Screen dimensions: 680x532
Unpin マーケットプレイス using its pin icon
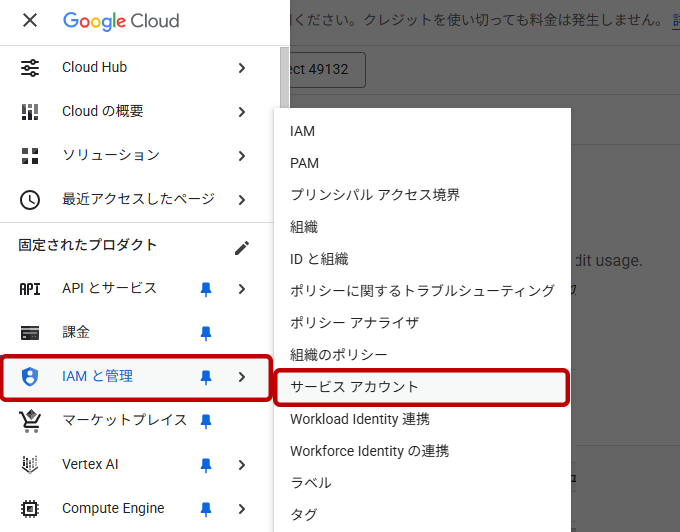click(206, 421)
